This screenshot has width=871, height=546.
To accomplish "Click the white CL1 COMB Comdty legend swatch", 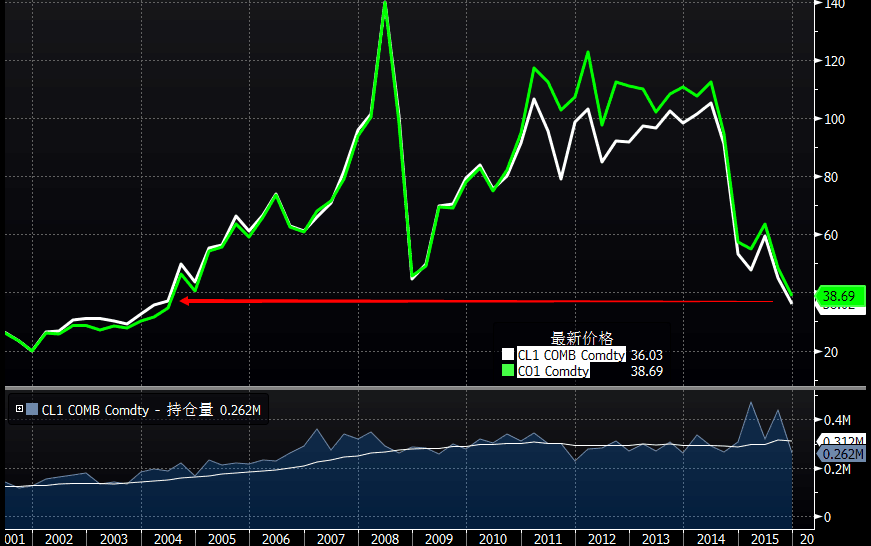I will [508, 354].
